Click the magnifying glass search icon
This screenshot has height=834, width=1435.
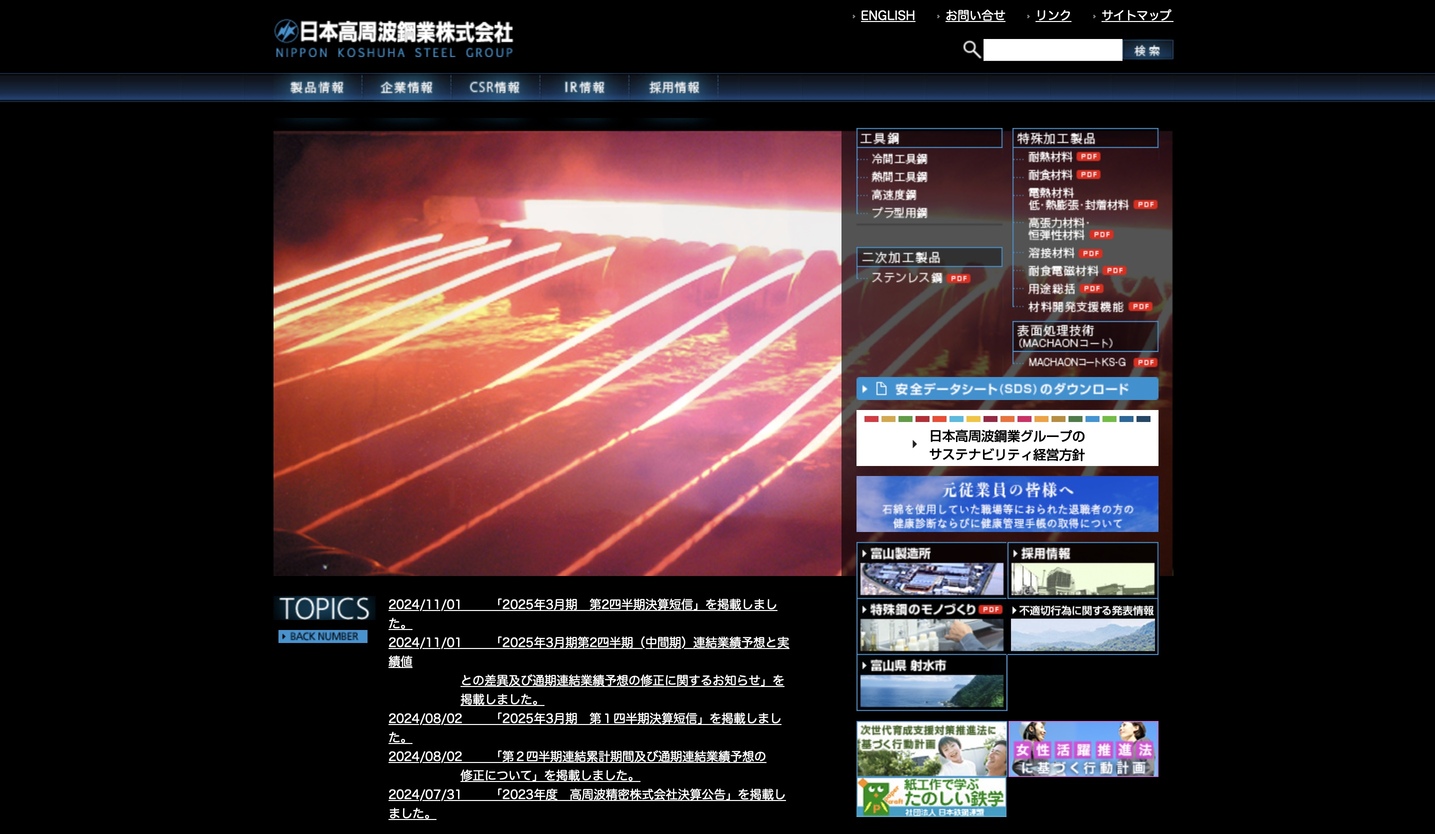[971, 49]
